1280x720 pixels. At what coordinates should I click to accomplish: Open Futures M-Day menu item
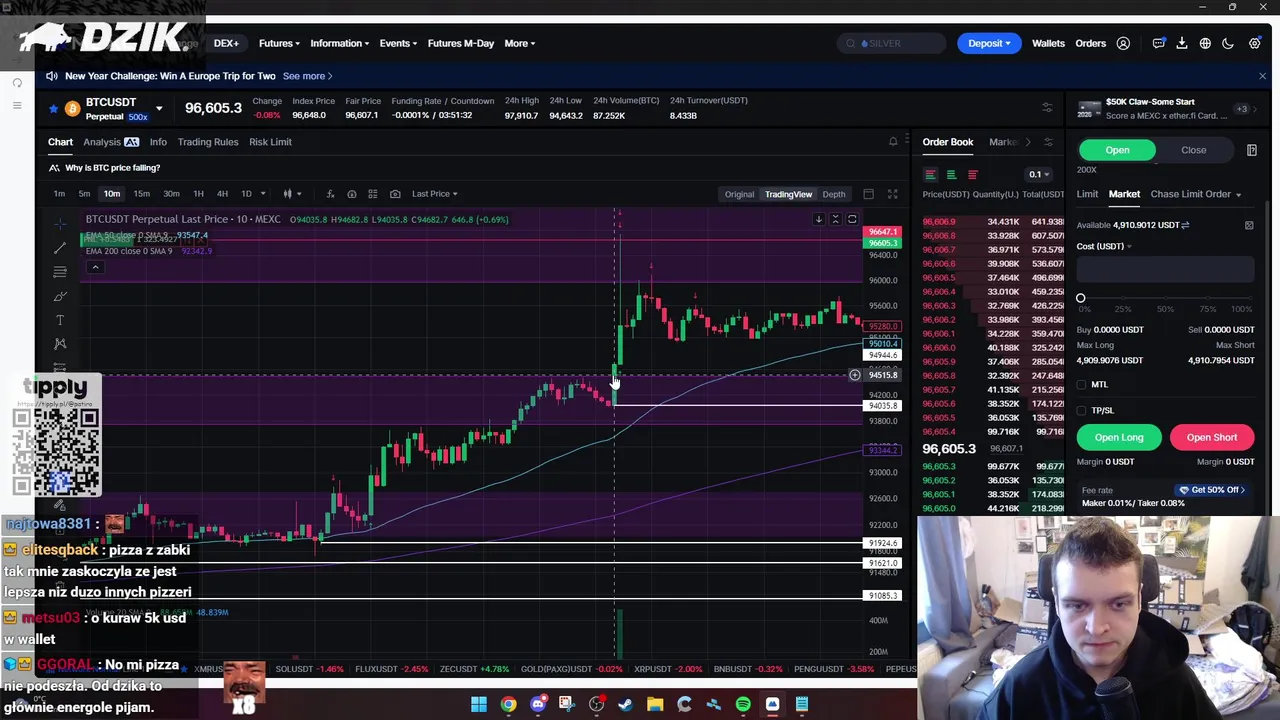(461, 43)
